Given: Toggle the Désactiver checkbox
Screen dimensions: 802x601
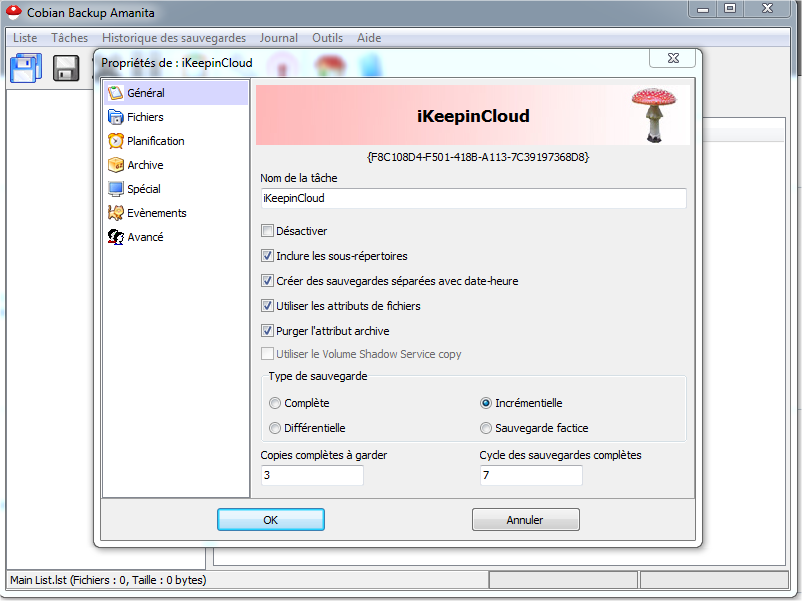Looking at the screenshot, I should click(x=267, y=231).
